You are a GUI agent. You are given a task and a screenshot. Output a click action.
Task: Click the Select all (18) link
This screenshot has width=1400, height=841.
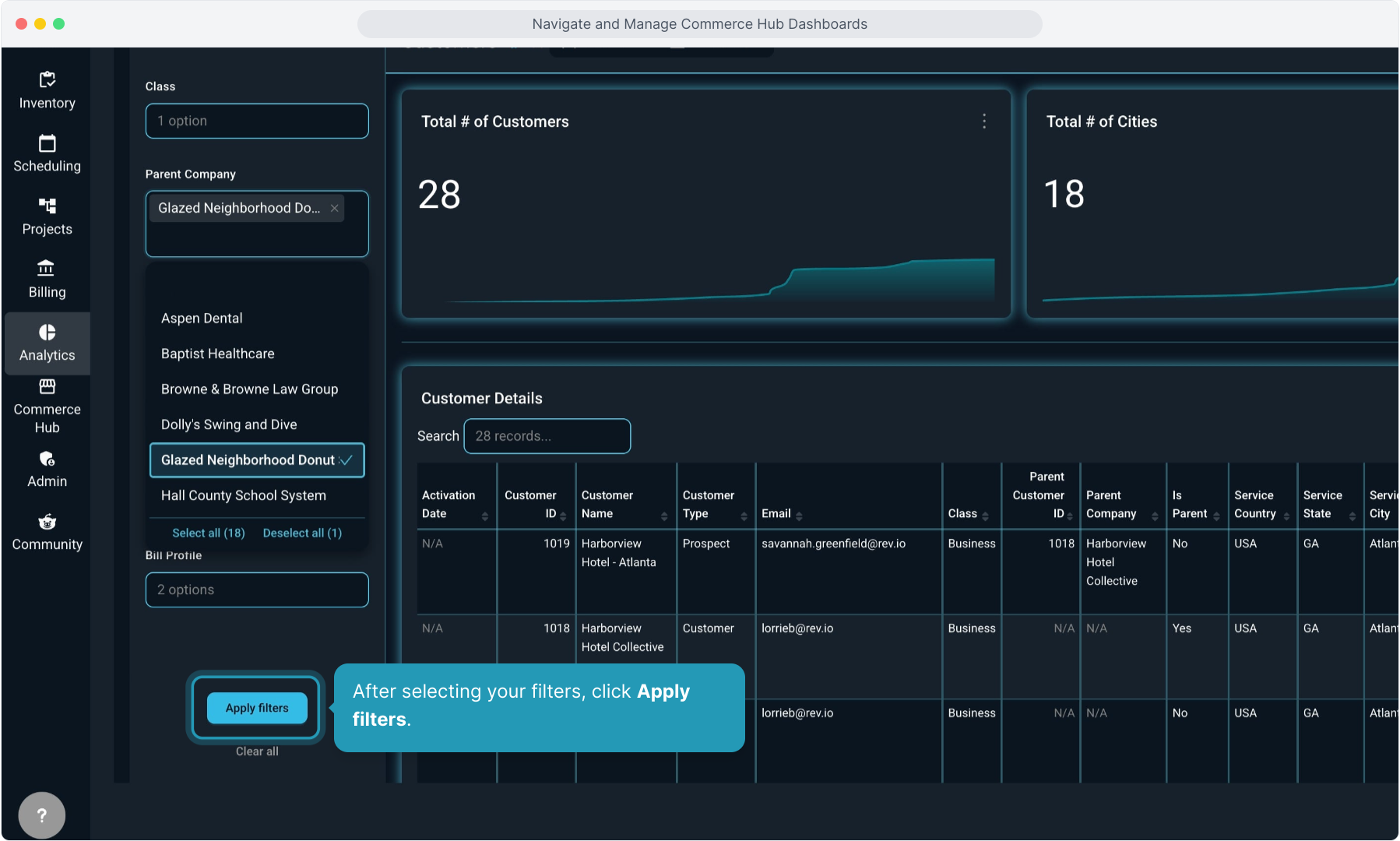coord(208,533)
